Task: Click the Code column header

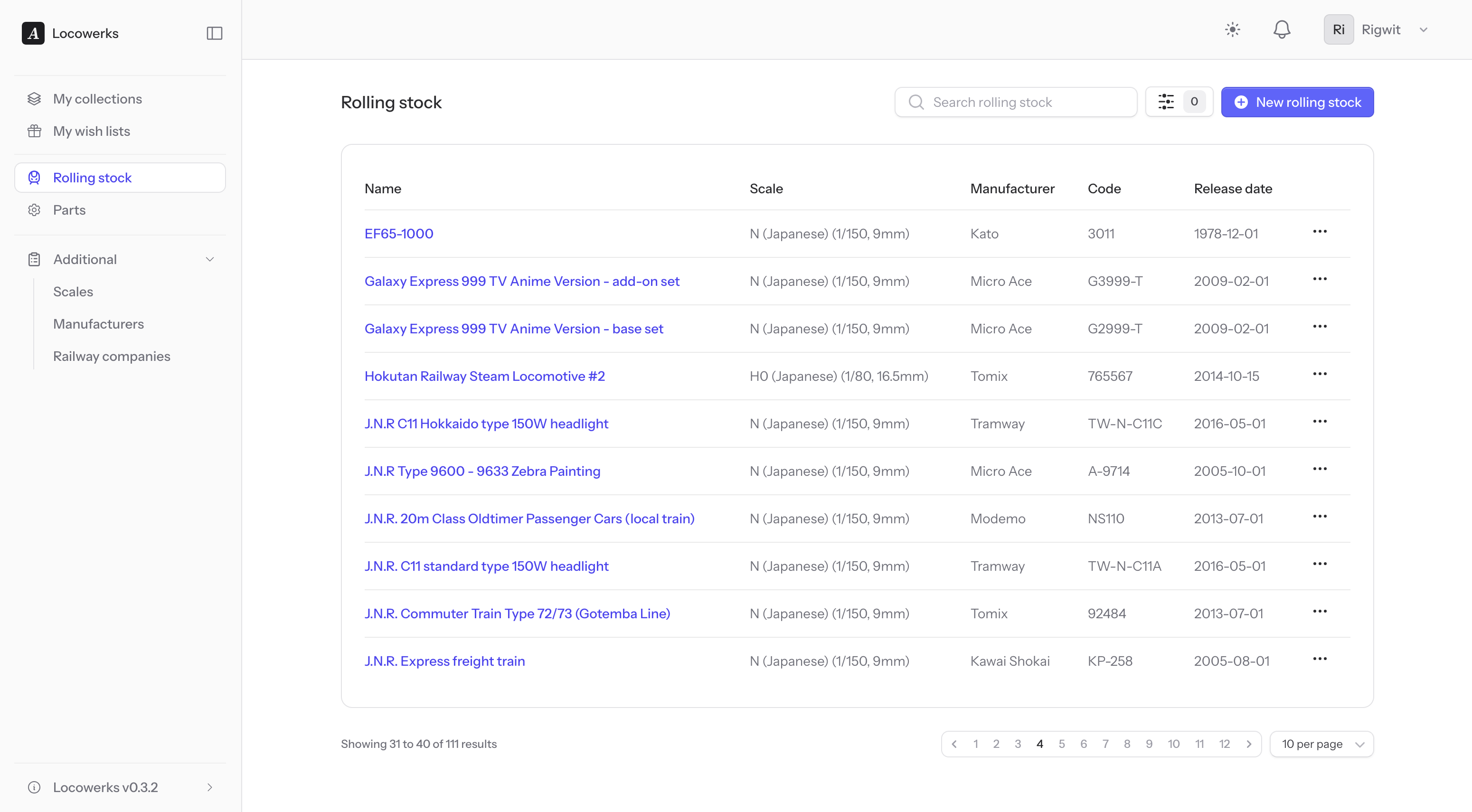Action: tap(1104, 189)
